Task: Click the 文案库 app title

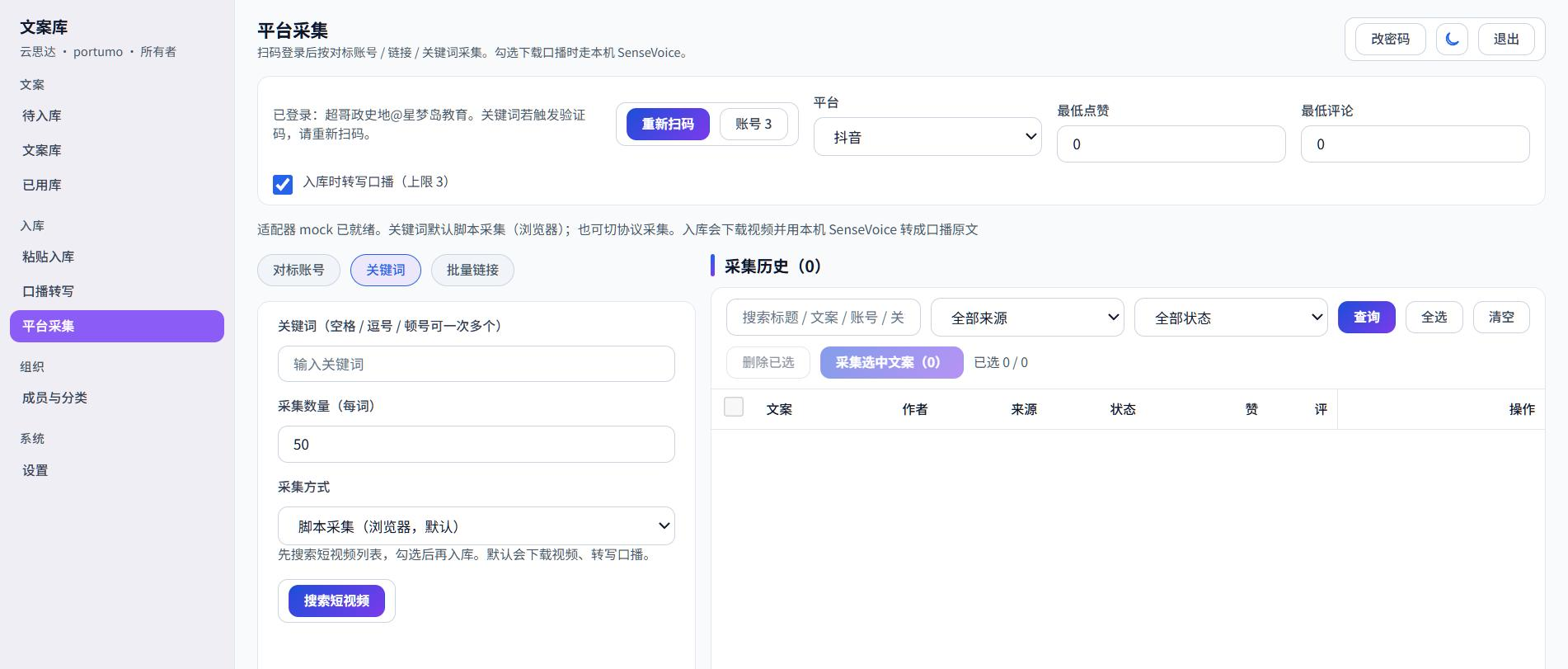Action: click(44, 27)
